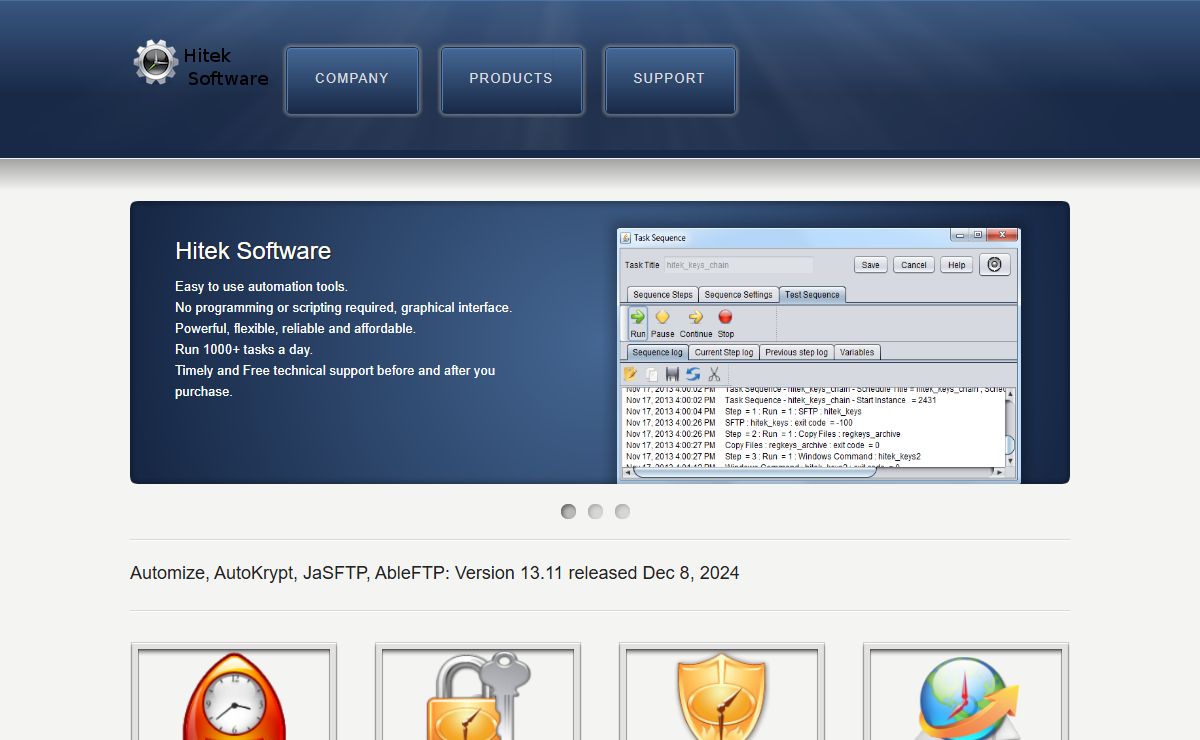
Task: Click the blue refresh arrows icon in log toolbar
Action: (693, 374)
